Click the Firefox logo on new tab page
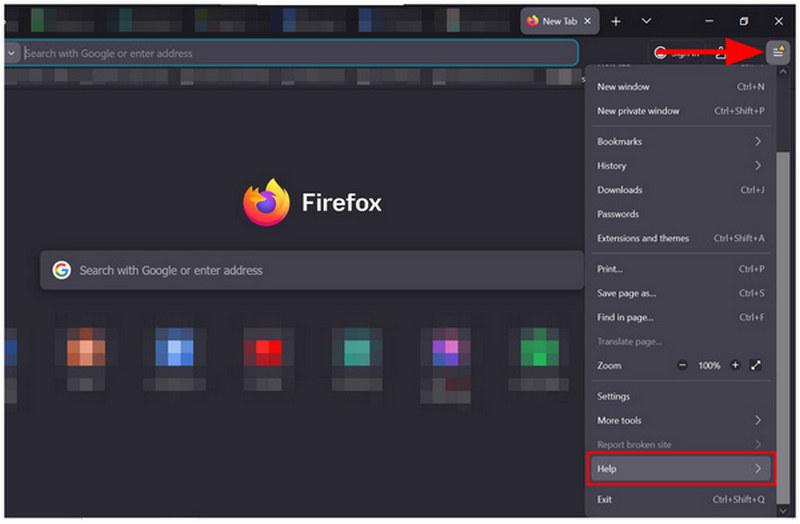800x524 pixels. tap(266, 202)
